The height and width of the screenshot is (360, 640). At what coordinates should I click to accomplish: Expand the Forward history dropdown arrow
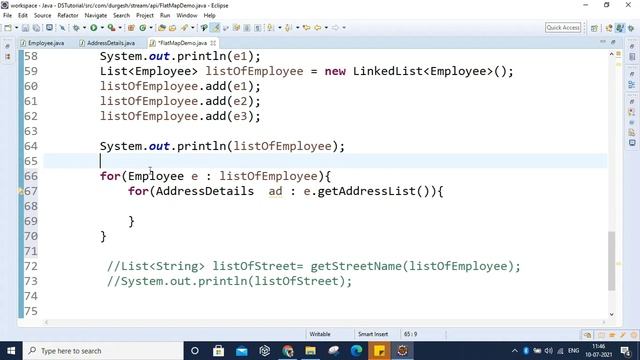344,28
